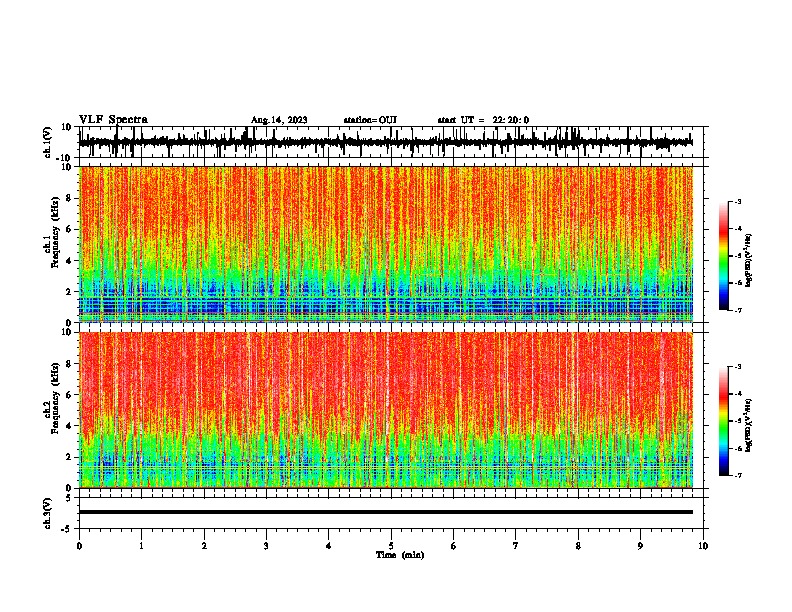
Task: Click the "station=OUJ" label
Action: tap(370, 120)
